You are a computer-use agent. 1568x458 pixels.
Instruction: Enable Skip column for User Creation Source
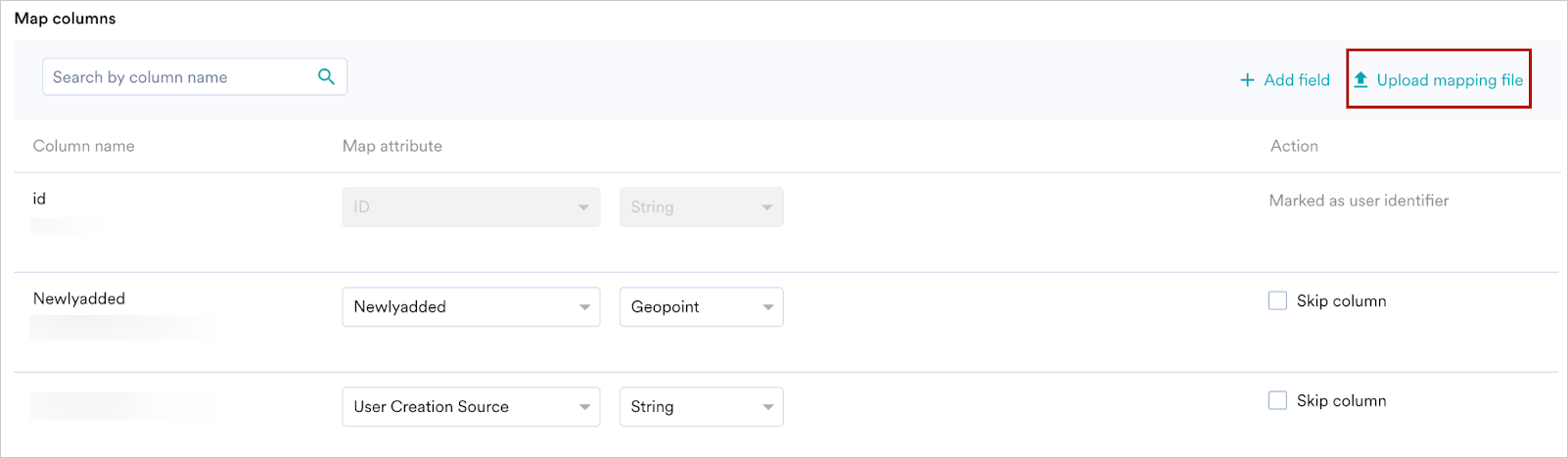click(1277, 400)
